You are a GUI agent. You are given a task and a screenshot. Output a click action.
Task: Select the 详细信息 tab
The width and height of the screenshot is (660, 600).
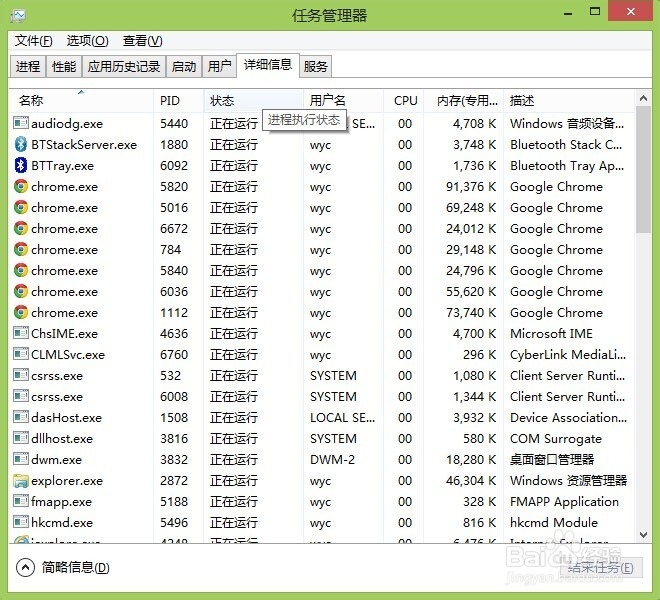268,64
